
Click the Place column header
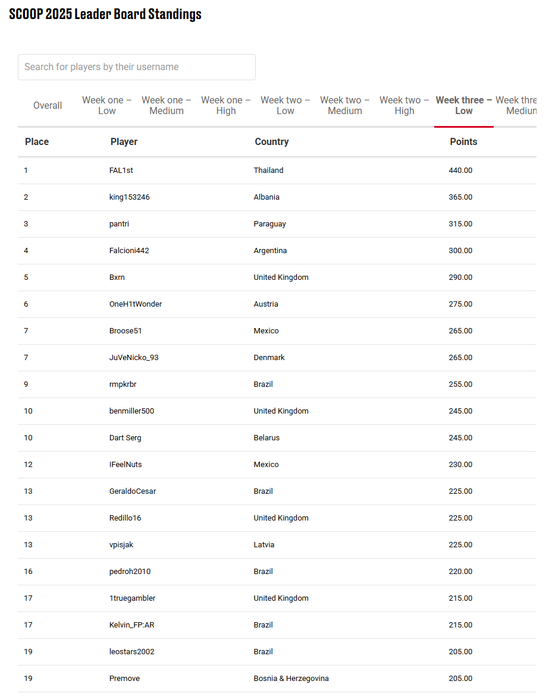pos(37,142)
